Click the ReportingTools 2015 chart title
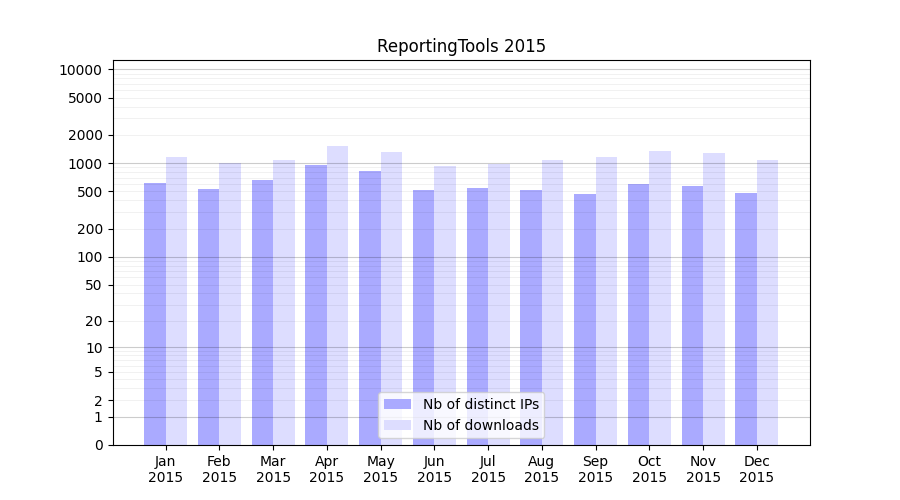The image size is (900, 500). 461,46
